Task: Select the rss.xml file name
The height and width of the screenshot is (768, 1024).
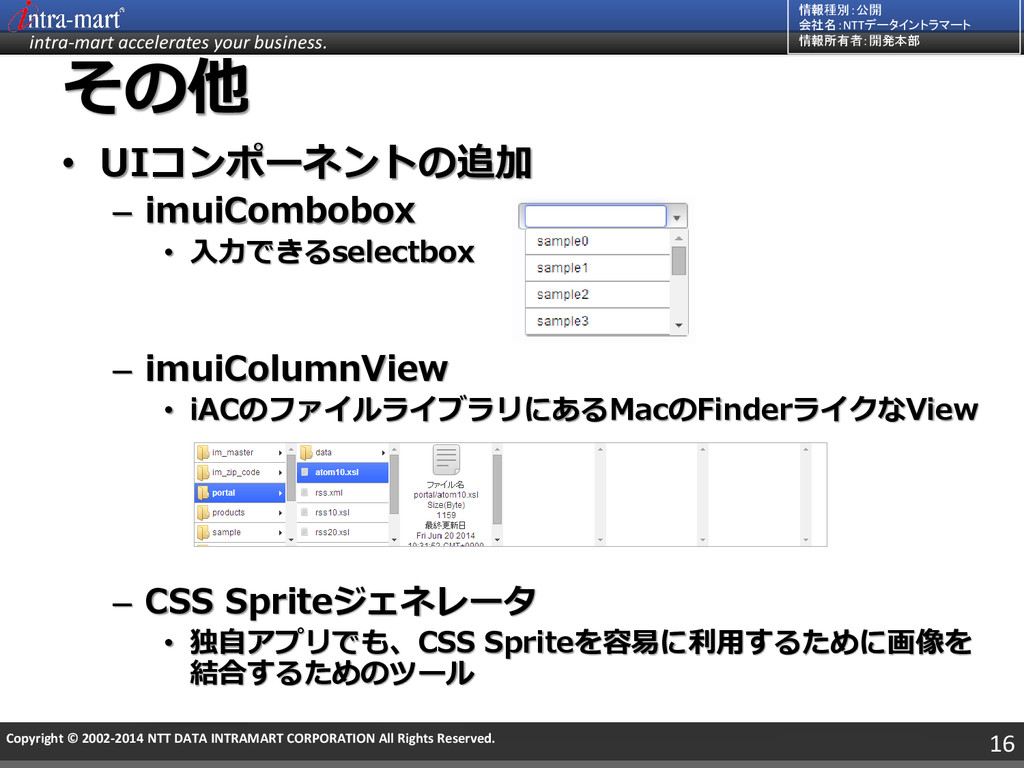Action: [x=328, y=492]
